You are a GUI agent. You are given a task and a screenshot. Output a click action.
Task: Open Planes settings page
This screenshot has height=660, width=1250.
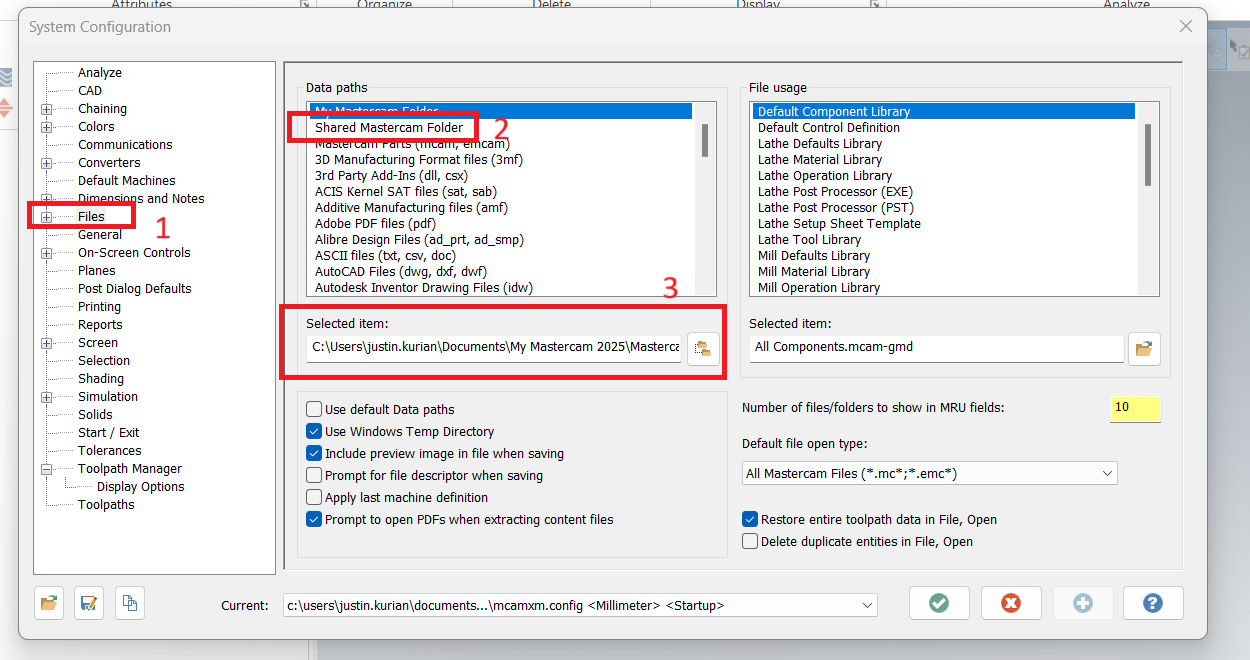[97, 270]
